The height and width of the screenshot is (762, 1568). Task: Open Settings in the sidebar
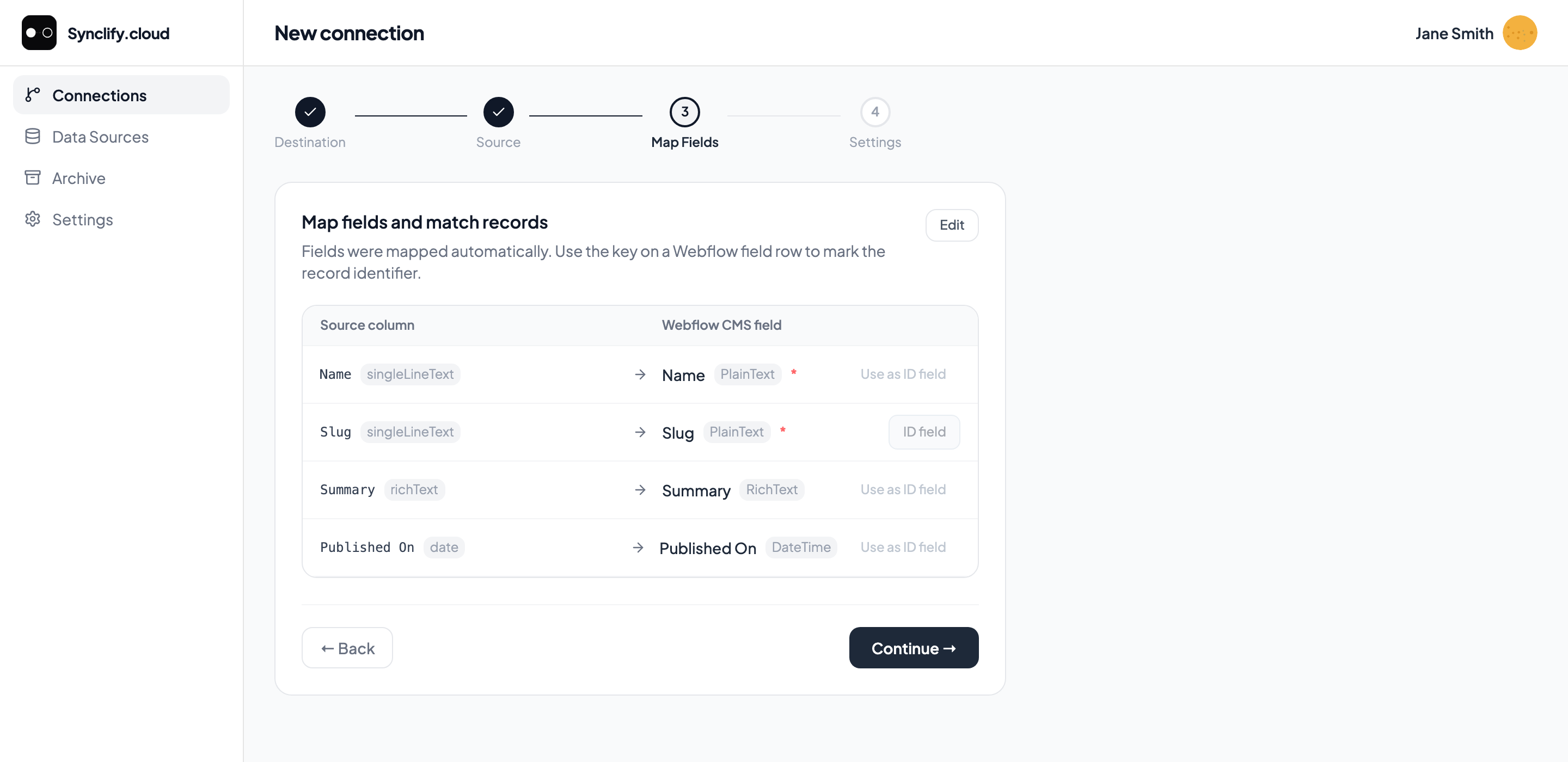(121, 219)
